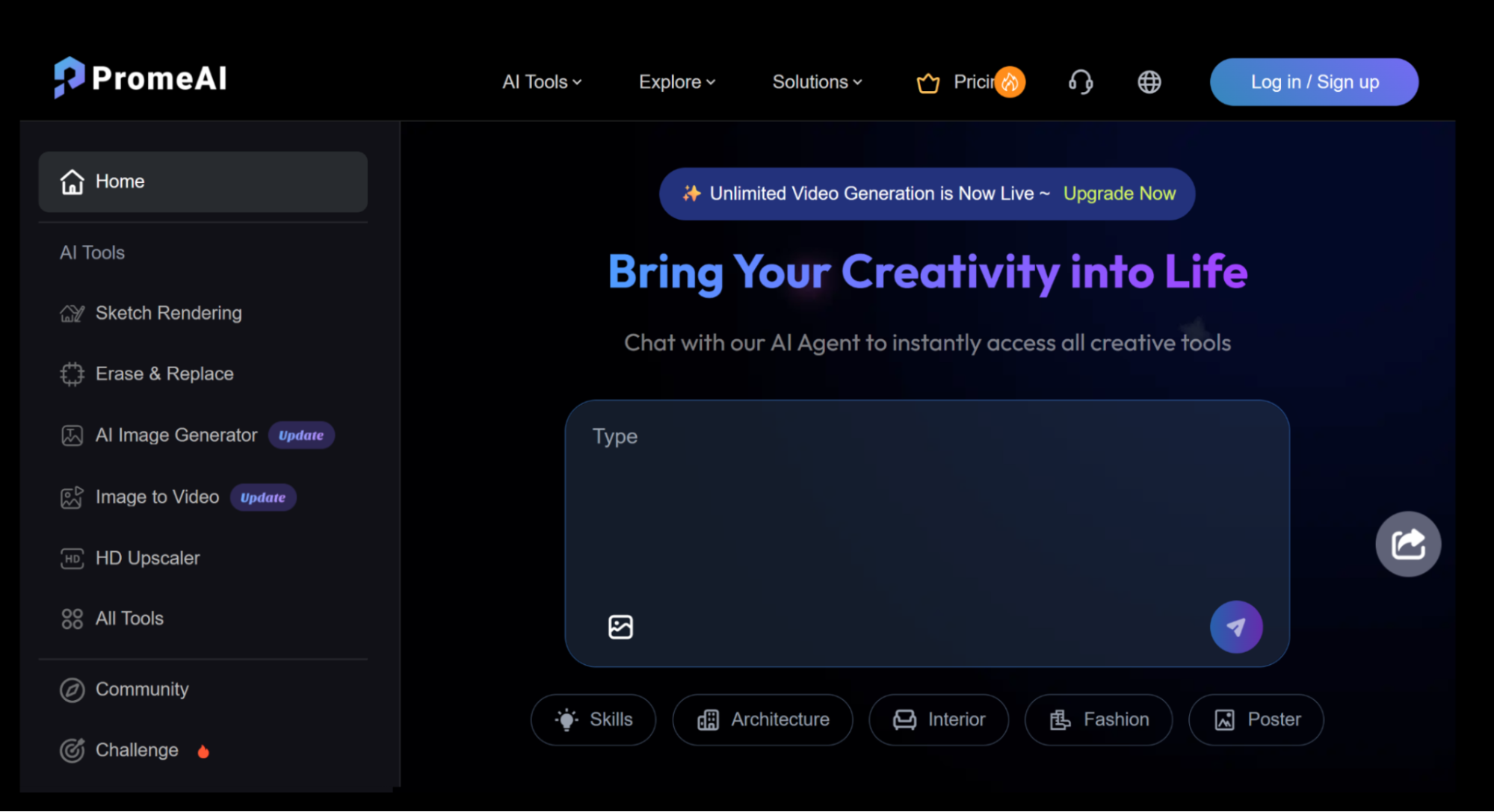The height and width of the screenshot is (812, 1494).
Task: Click the floating share arrow icon
Action: pos(1407,544)
